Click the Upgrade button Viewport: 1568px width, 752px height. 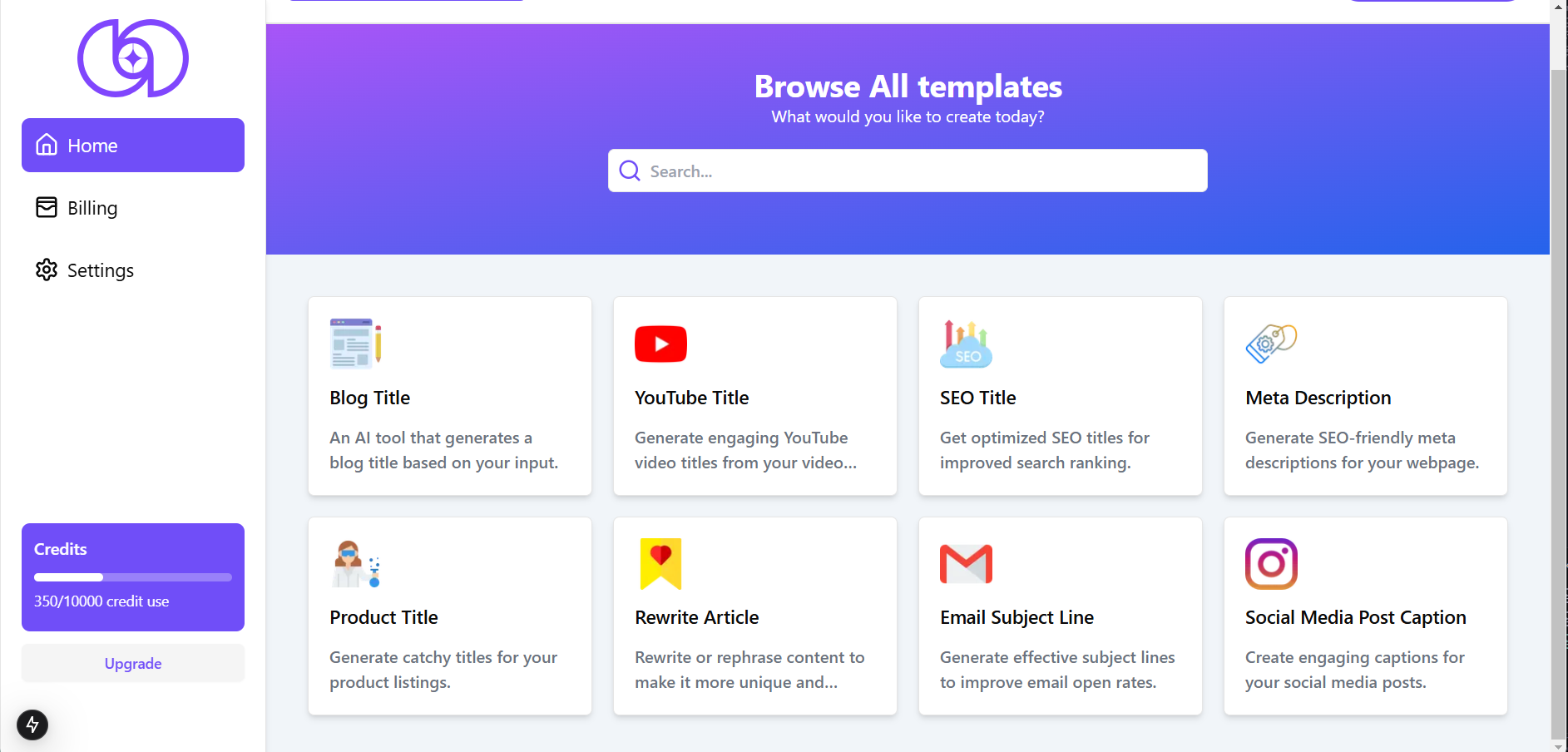pos(132,663)
